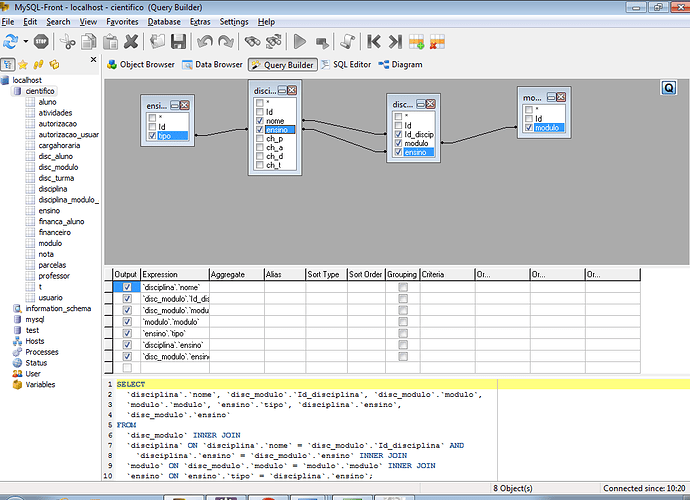This screenshot has height=500, width=690.
Task: Open the Processes node in tree
Action: (42, 352)
